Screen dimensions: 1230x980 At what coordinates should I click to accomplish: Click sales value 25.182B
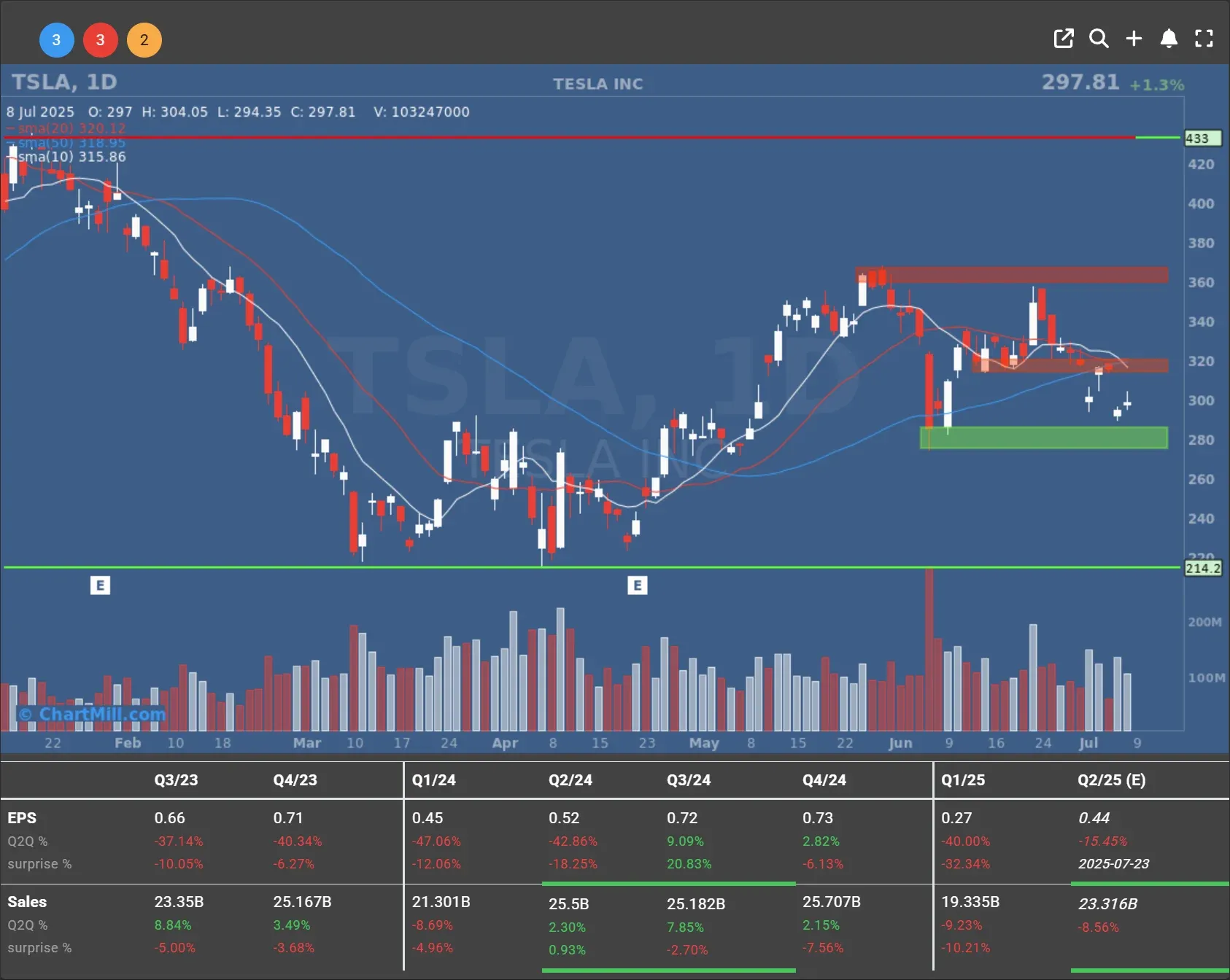pos(696,904)
